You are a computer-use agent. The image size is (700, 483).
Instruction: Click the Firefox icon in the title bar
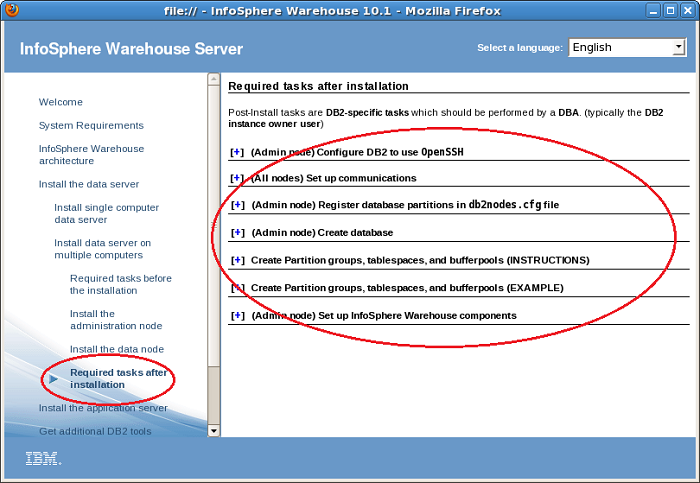click(12, 10)
